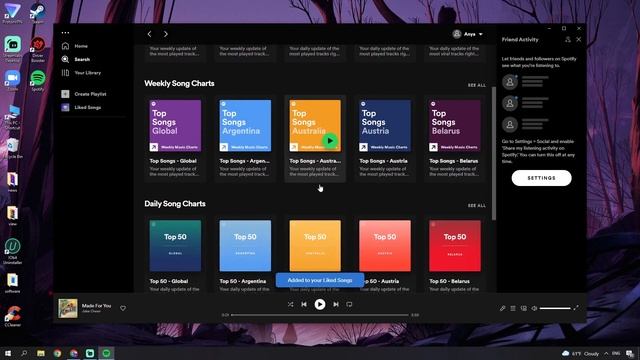Open the lyrics microphone icon
The height and width of the screenshot is (360, 640).
(x=502, y=309)
